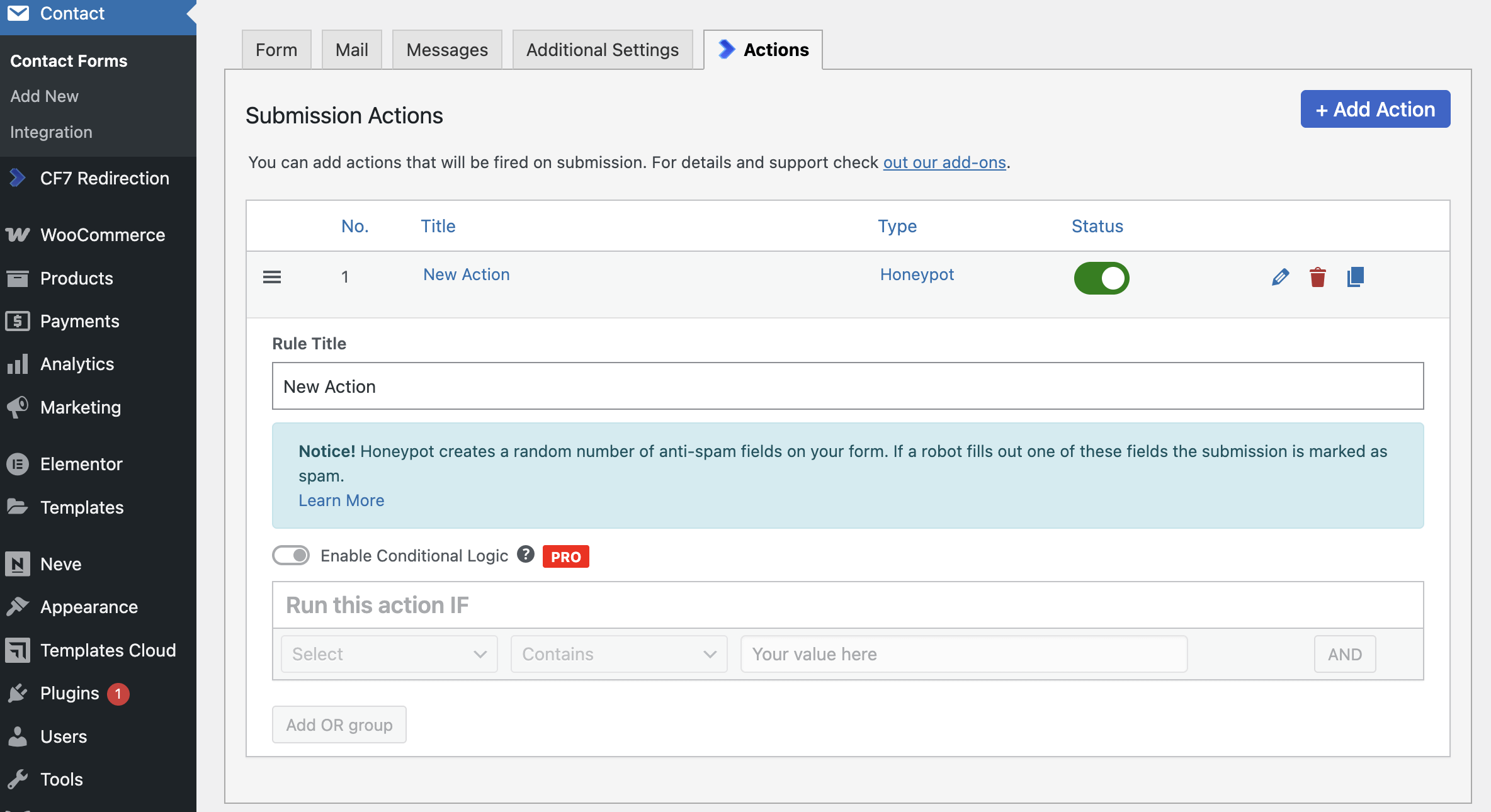Click the drag handle icon on row 1

(272, 277)
